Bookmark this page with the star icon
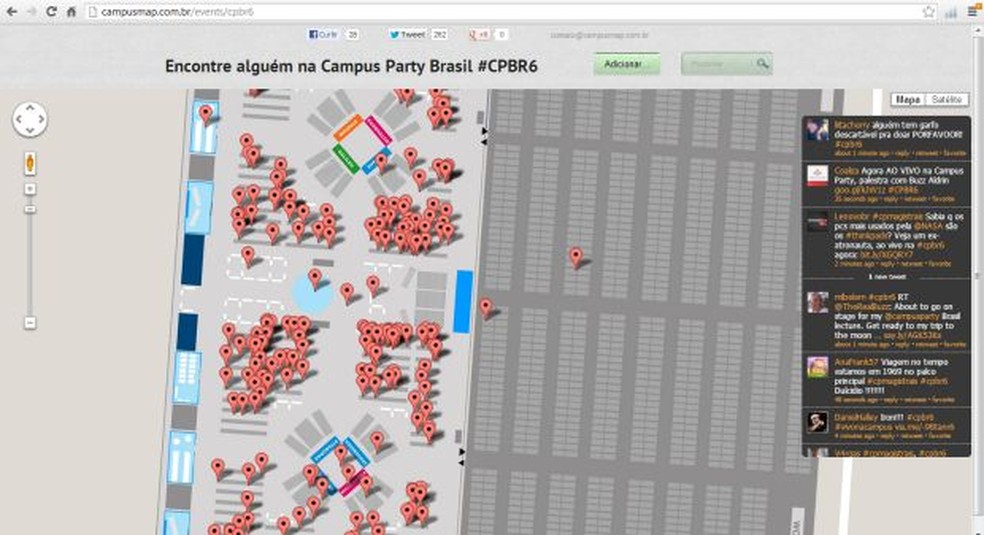Image resolution: width=984 pixels, height=535 pixels. click(929, 11)
